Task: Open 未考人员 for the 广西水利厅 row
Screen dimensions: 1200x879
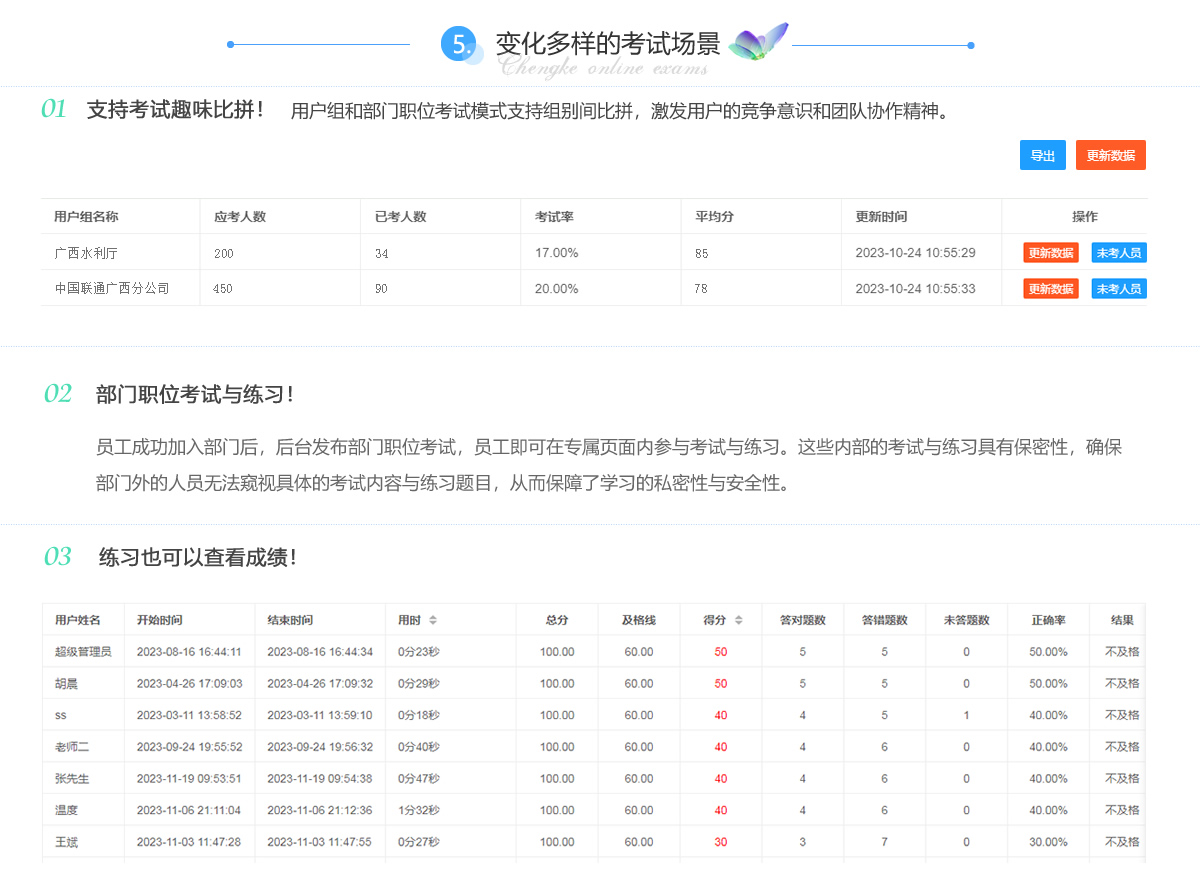Action: pyautogui.click(x=1118, y=253)
